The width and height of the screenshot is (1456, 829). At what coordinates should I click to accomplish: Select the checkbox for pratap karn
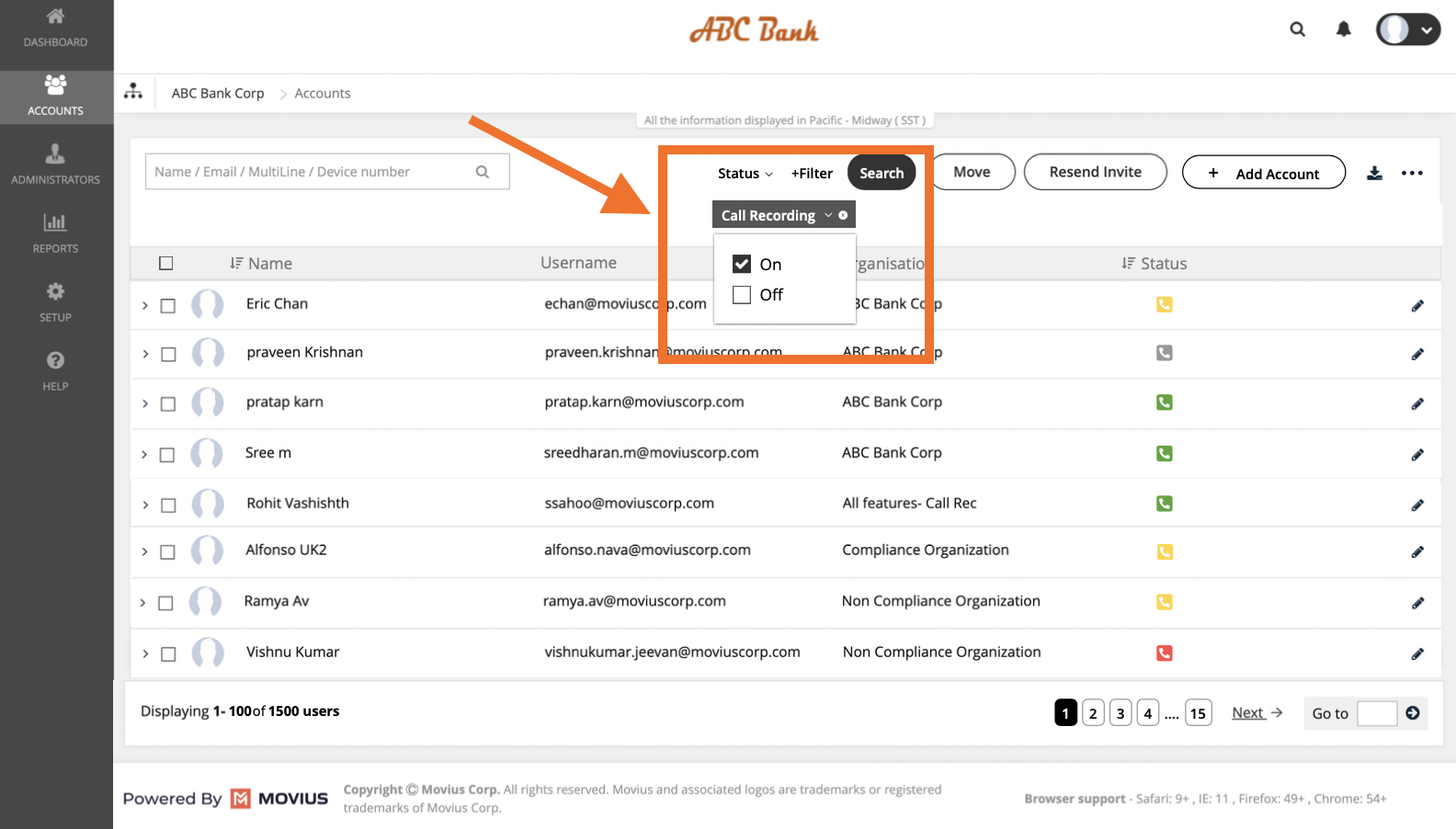point(168,404)
